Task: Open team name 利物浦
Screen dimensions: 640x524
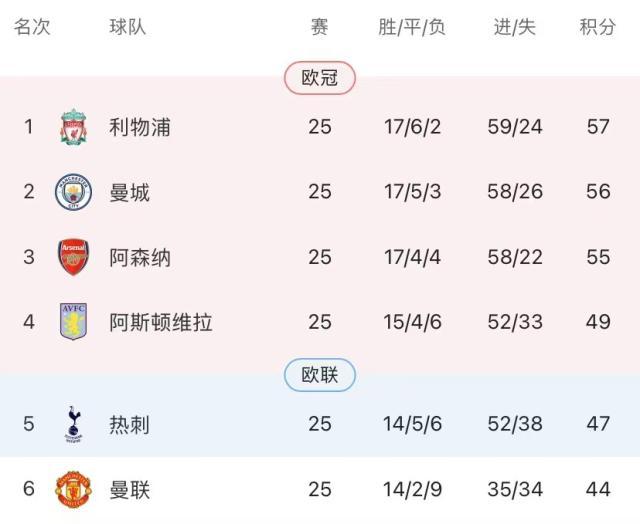Action: click(140, 127)
